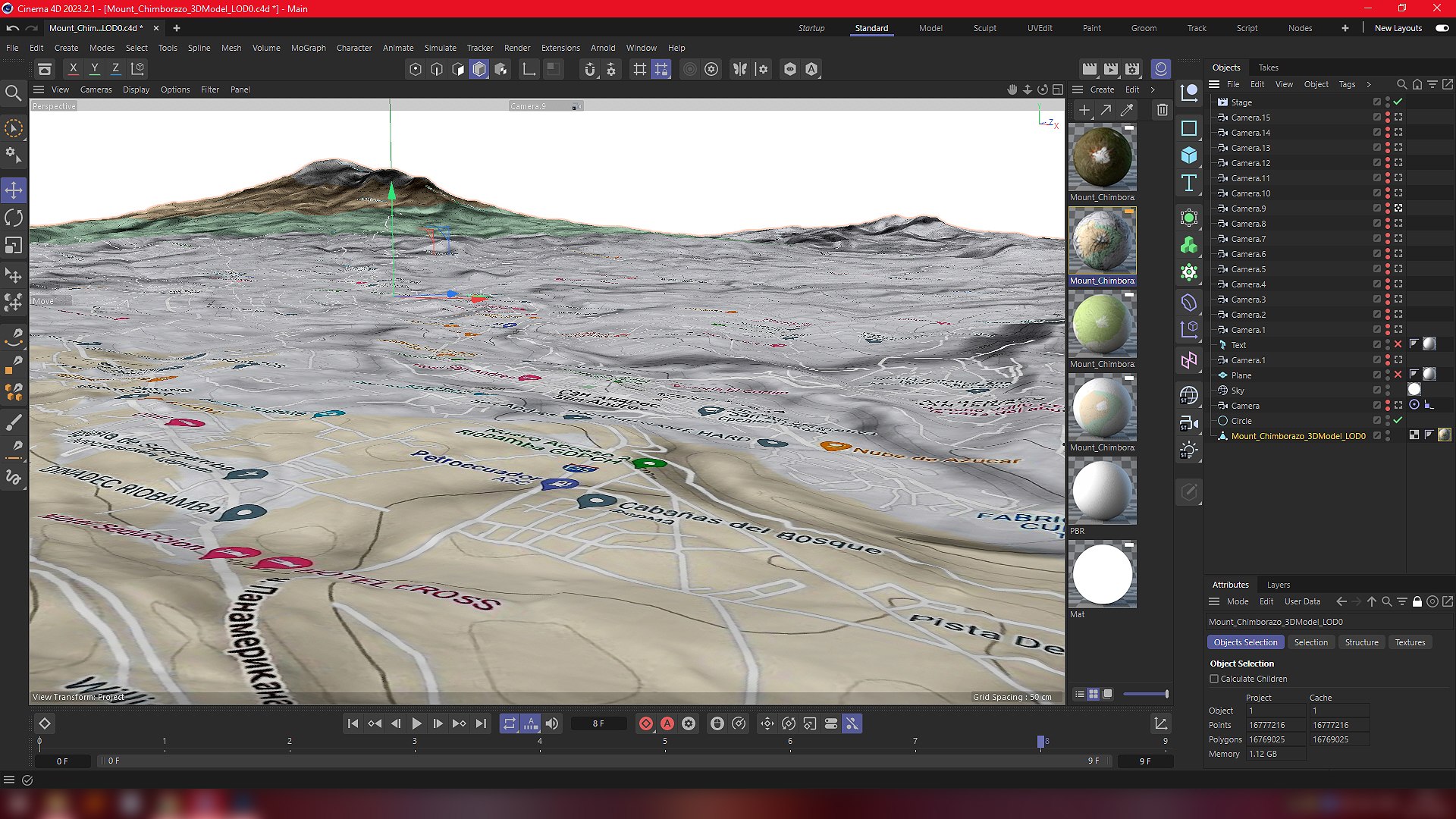
Task: Add new project tab with plus
Action: 176,28
